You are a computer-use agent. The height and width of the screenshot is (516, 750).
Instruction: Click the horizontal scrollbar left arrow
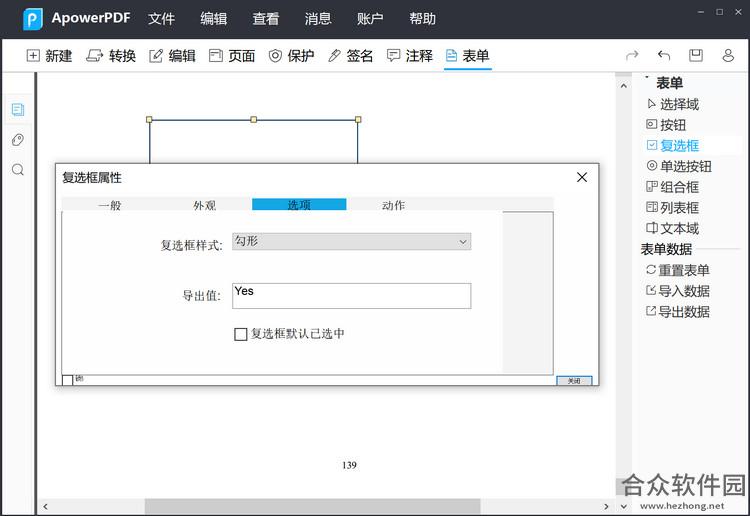click(x=45, y=506)
